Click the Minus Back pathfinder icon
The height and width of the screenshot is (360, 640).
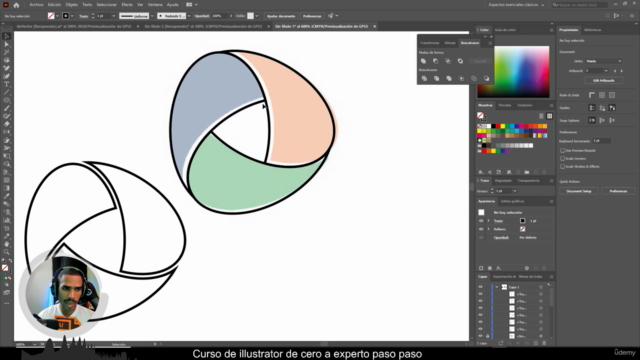pos(486,78)
